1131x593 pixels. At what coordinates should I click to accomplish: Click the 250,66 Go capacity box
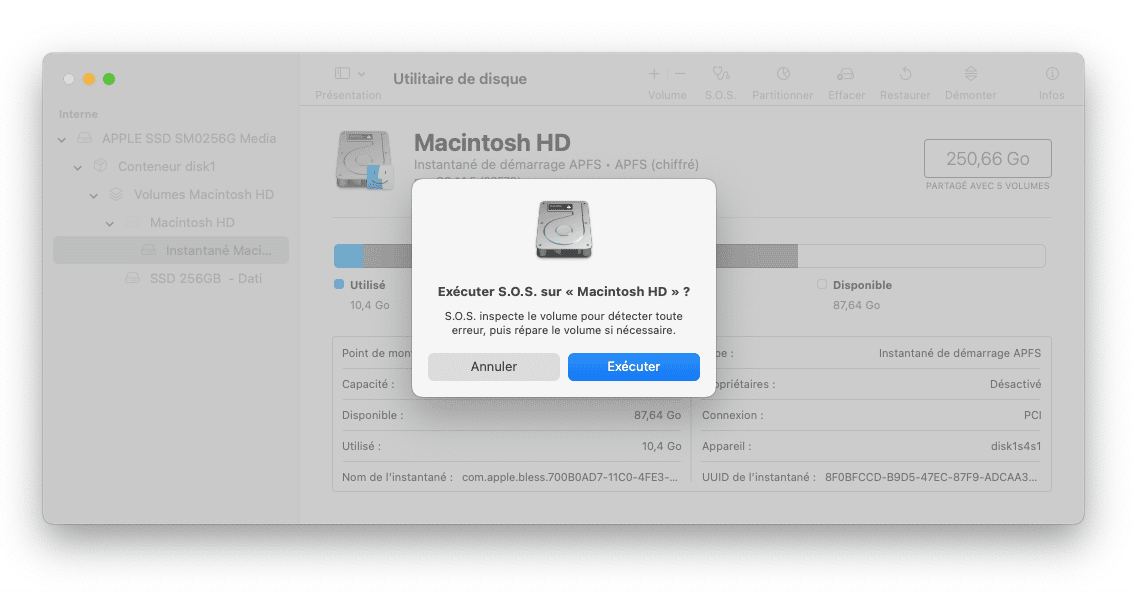point(987,158)
